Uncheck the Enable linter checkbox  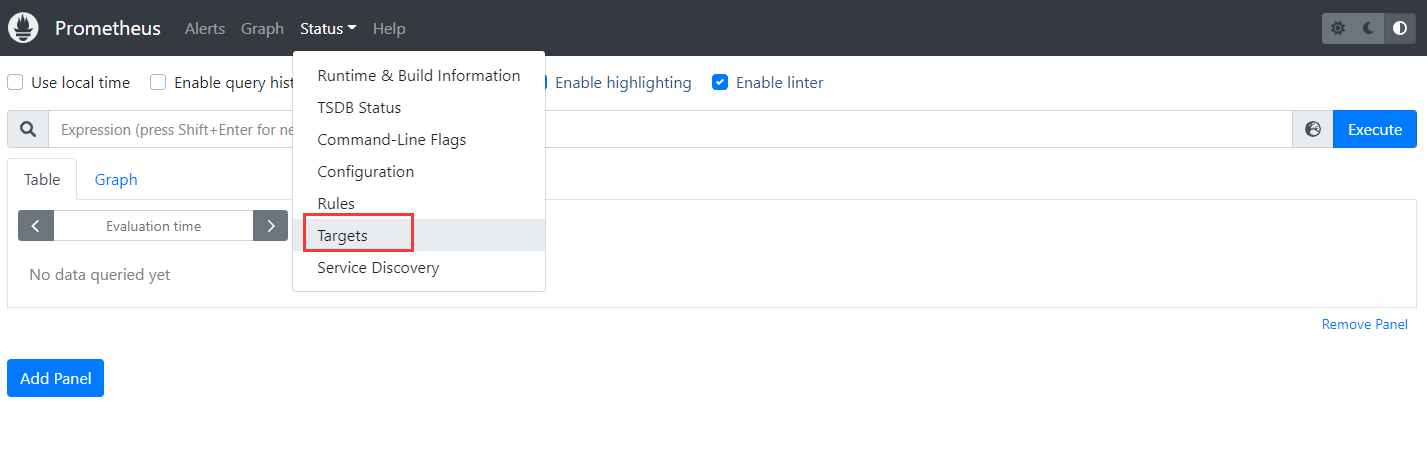pyautogui.click(x=720, y=82)
